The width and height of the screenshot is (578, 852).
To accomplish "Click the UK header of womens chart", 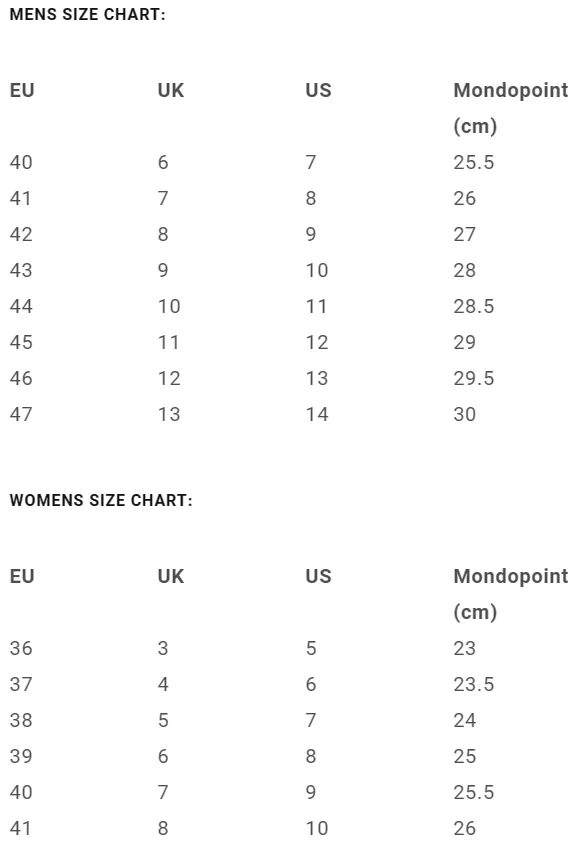I will point(171,576).
